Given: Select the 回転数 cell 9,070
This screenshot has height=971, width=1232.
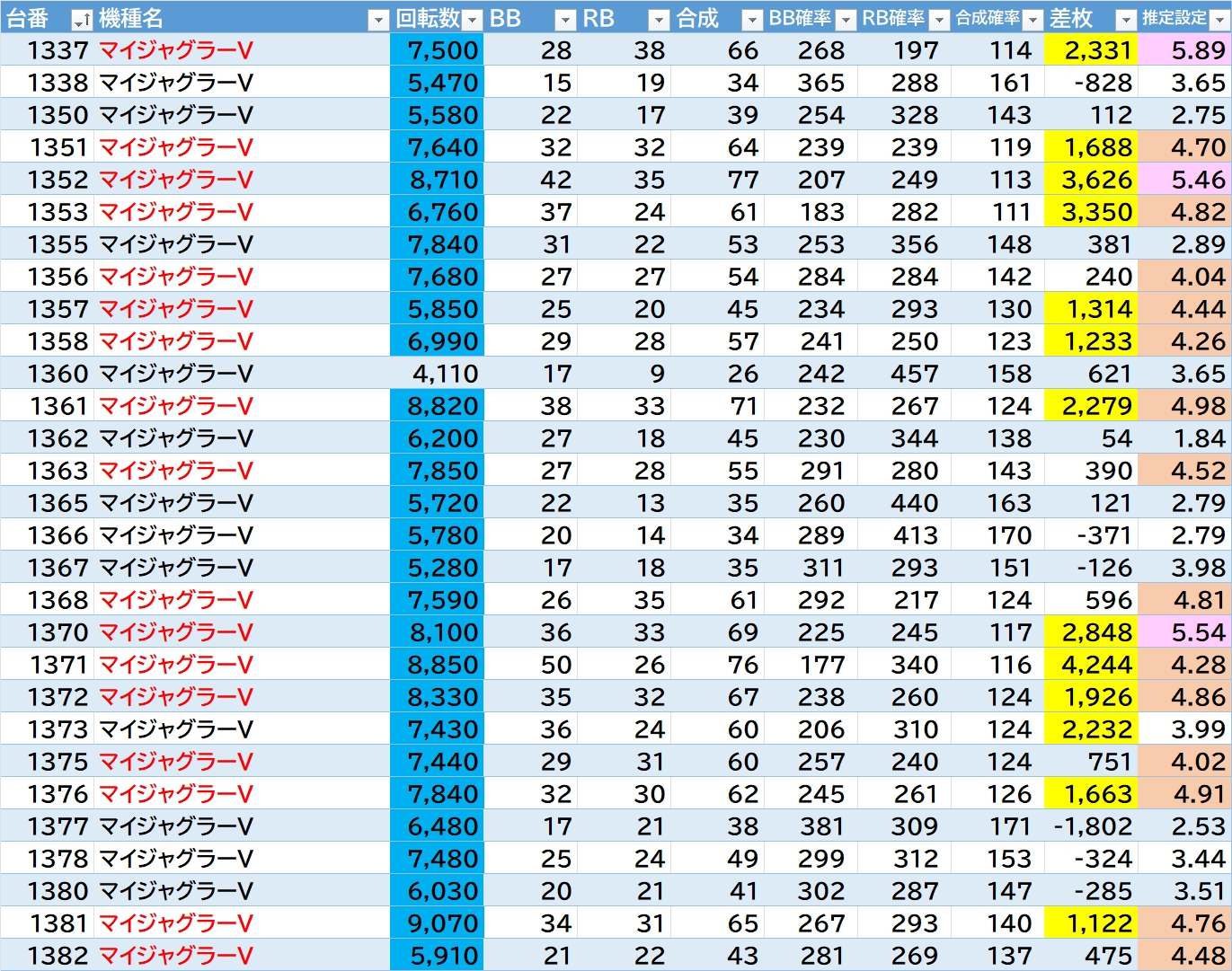Looking at the screenshot, I should click(437, 923).
